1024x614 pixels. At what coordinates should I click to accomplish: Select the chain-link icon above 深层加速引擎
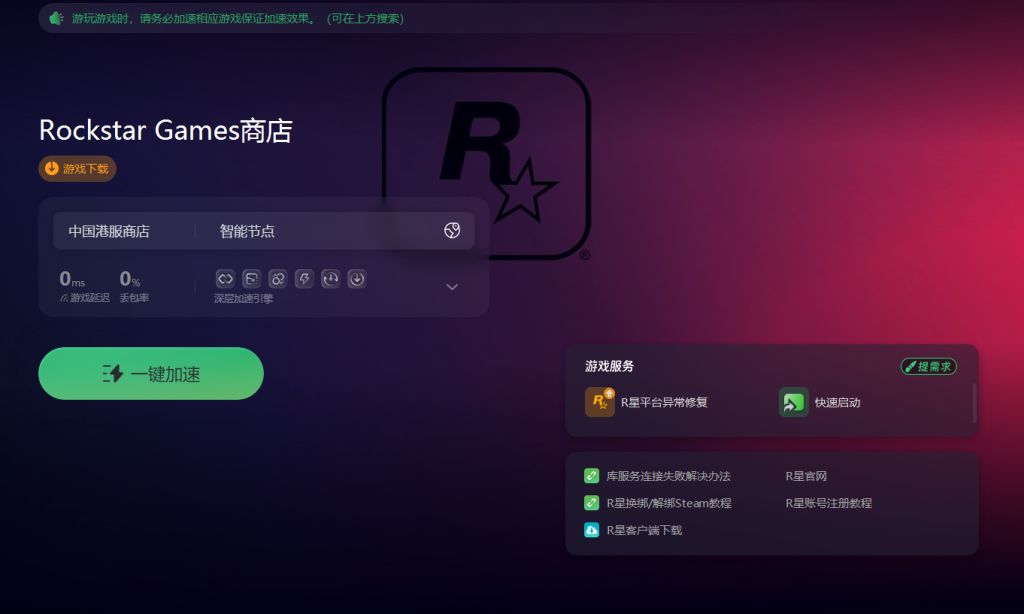pos(225,279)
